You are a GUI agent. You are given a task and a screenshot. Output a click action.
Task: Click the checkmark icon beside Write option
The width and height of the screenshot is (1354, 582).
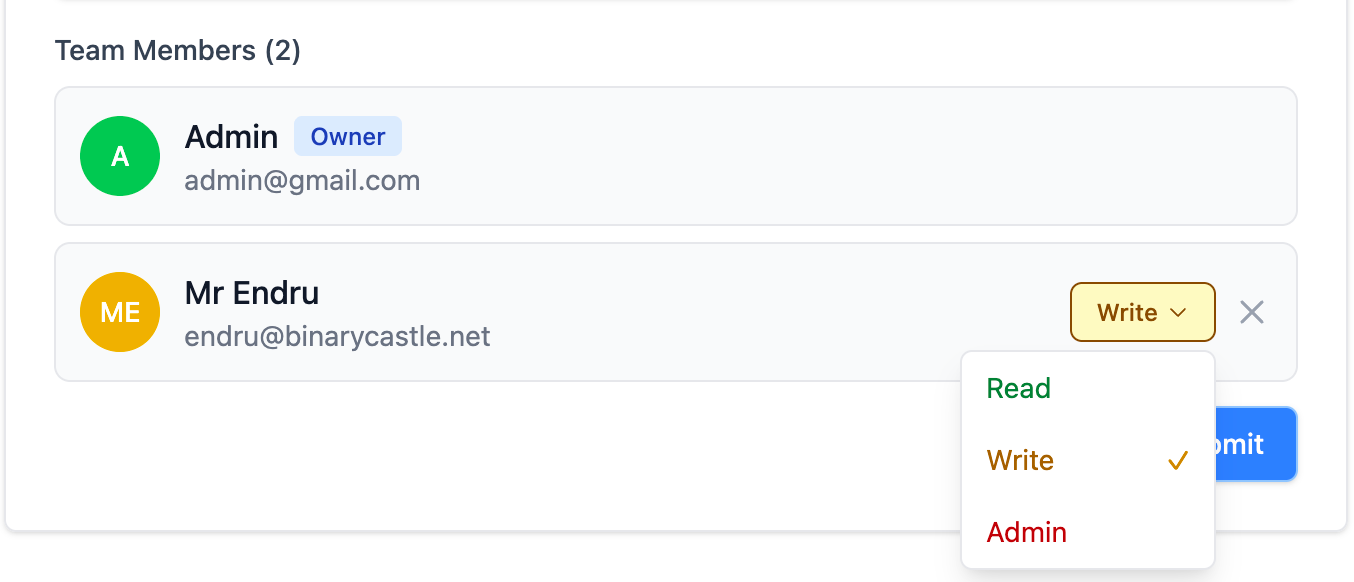coord(1178,460)
